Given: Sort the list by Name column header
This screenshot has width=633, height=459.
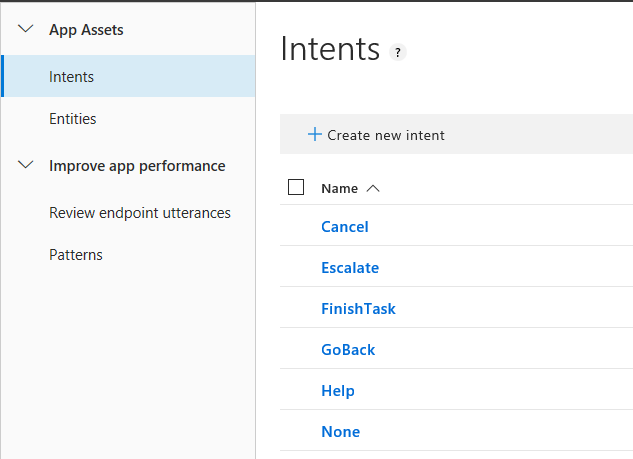Looking at the screenshot, I should (339, 188).
